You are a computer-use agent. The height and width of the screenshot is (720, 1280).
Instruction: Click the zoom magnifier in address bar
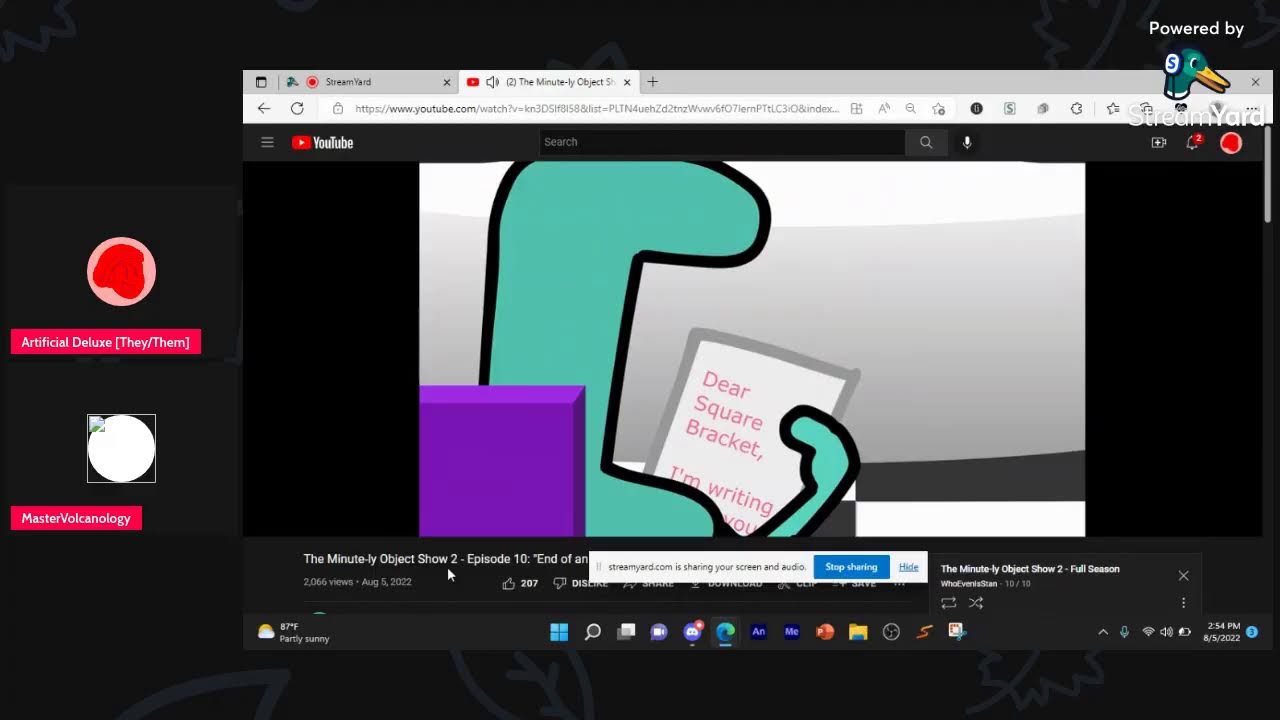click(x=910, y=108)
